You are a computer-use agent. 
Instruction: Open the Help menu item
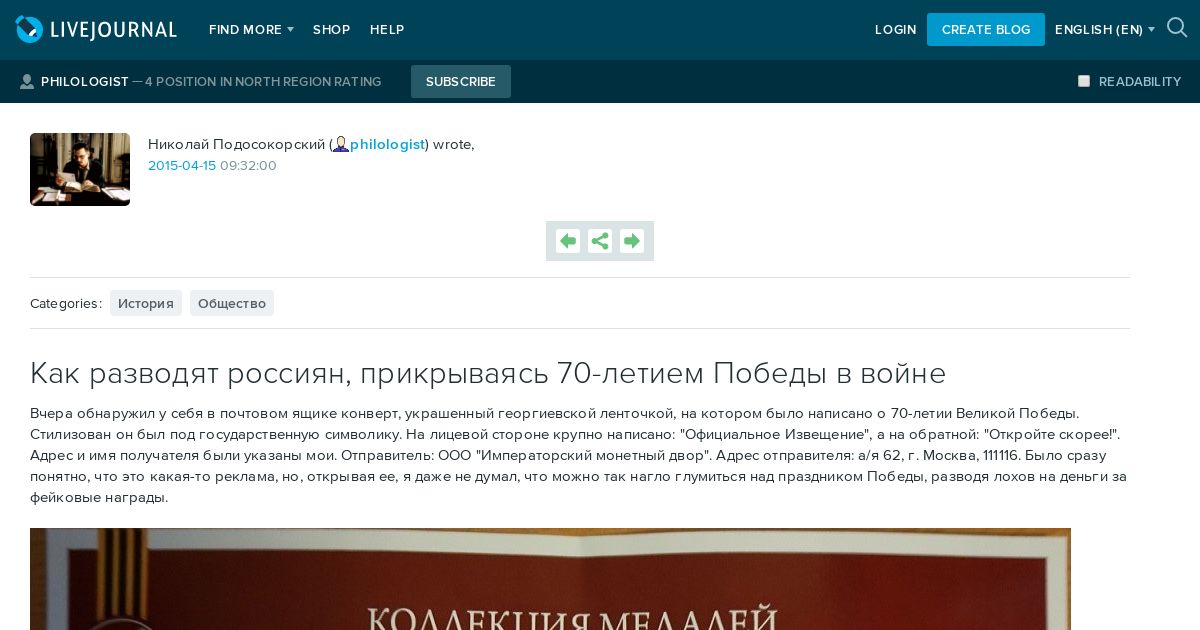387,30
